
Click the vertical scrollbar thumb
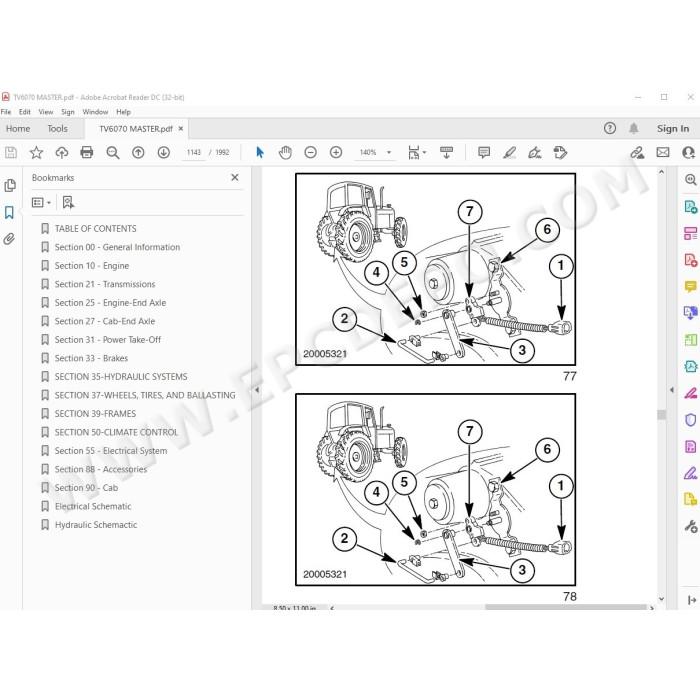[662, 415]
